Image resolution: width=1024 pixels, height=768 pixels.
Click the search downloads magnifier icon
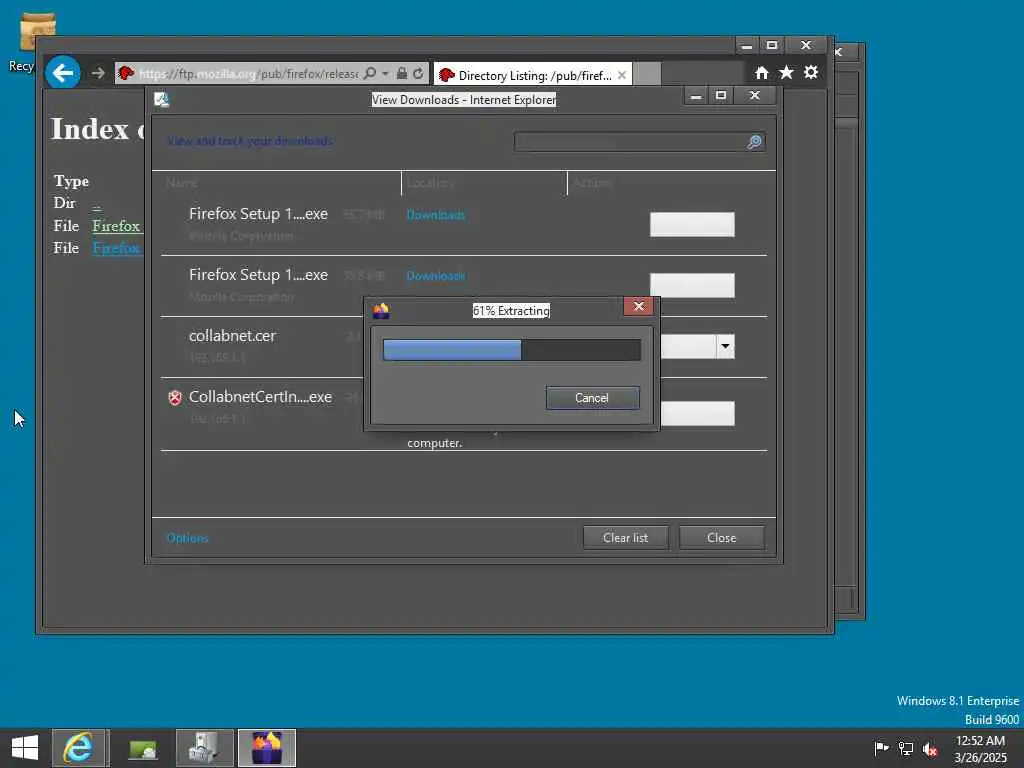tap(754, 142)
